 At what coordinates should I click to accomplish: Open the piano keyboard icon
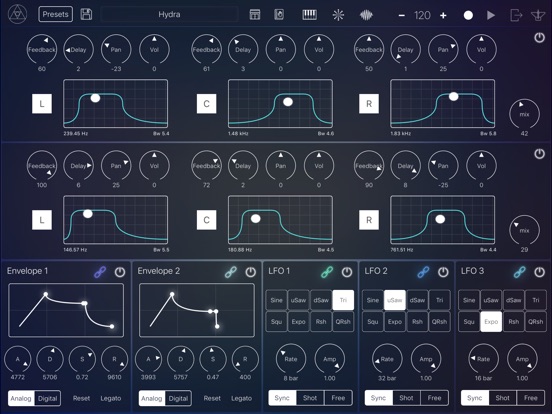(309, 15)
